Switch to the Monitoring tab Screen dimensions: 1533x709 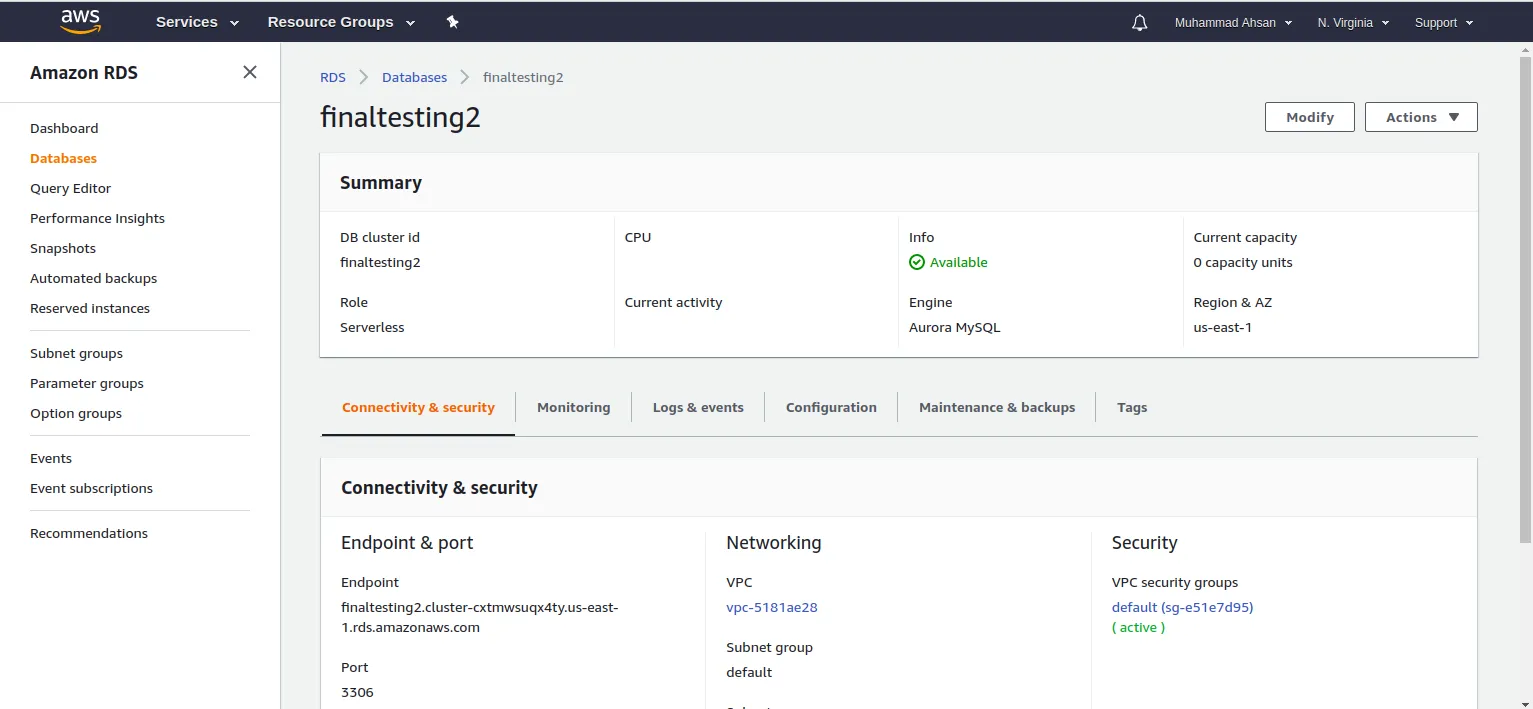pos(573,407)
